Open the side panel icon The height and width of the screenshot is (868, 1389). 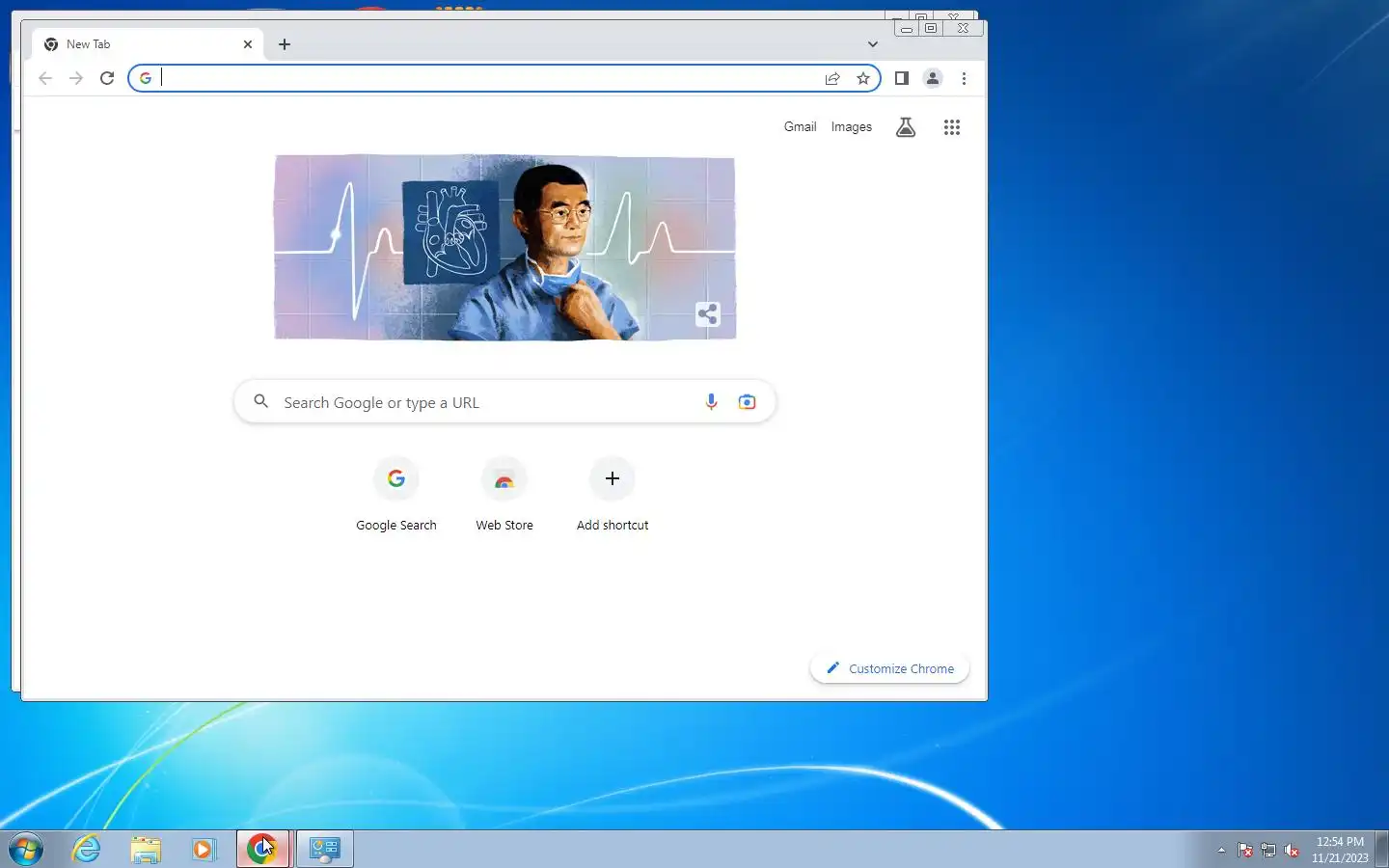point(902,78)
